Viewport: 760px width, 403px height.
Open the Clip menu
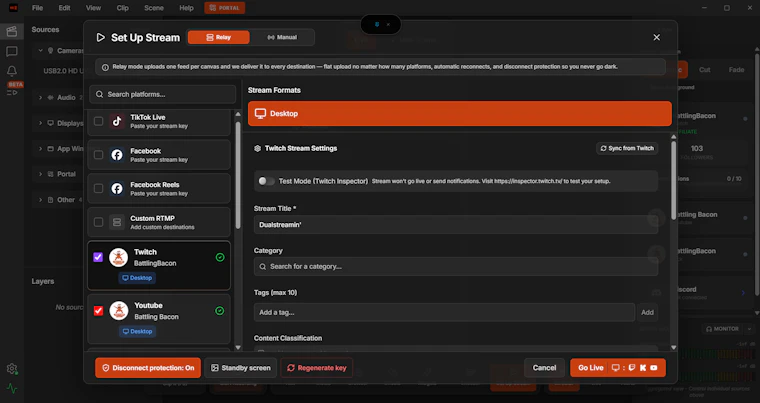(123, 8)
